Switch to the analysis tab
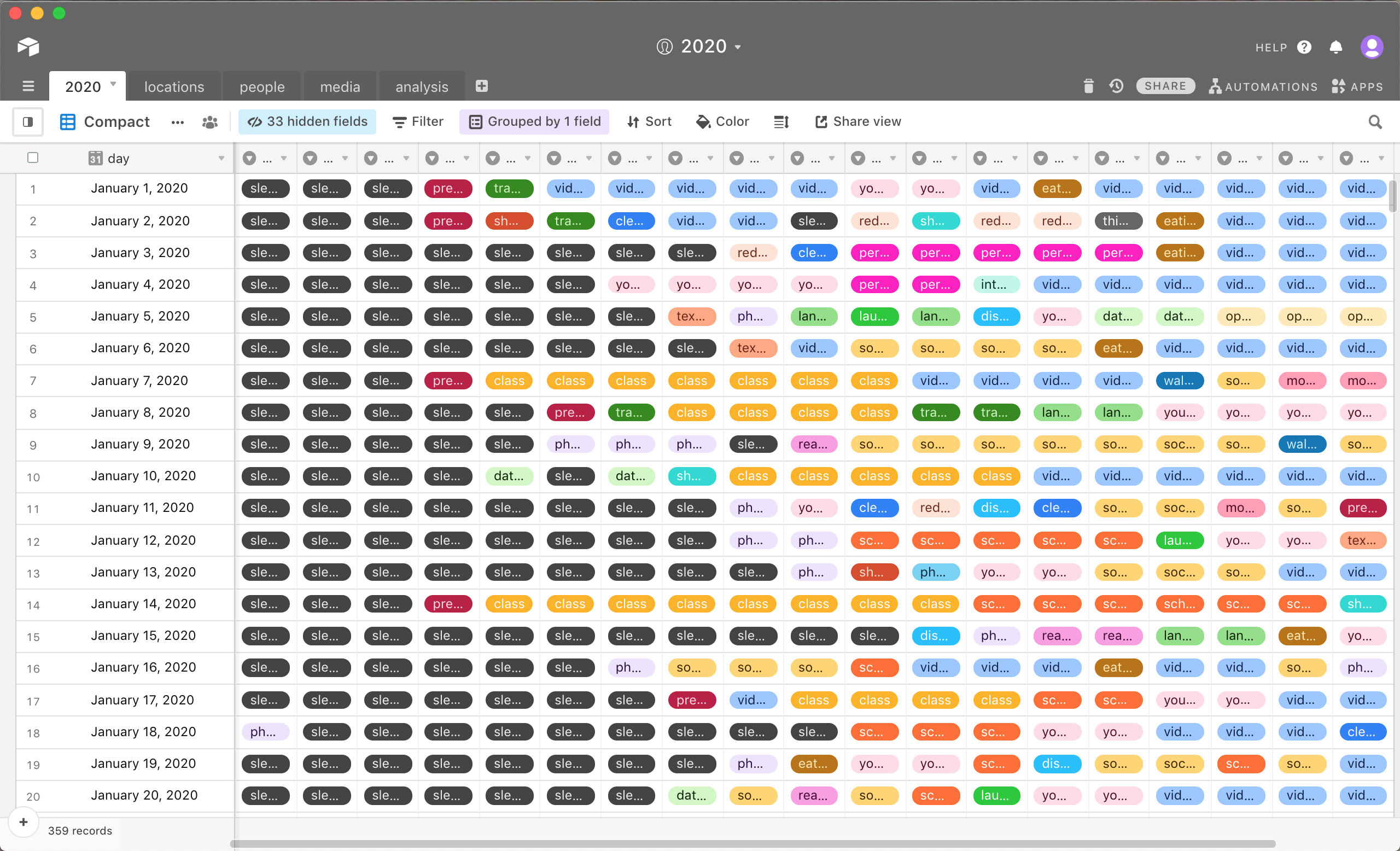1400x851 pixels. [x=422, y=86]
